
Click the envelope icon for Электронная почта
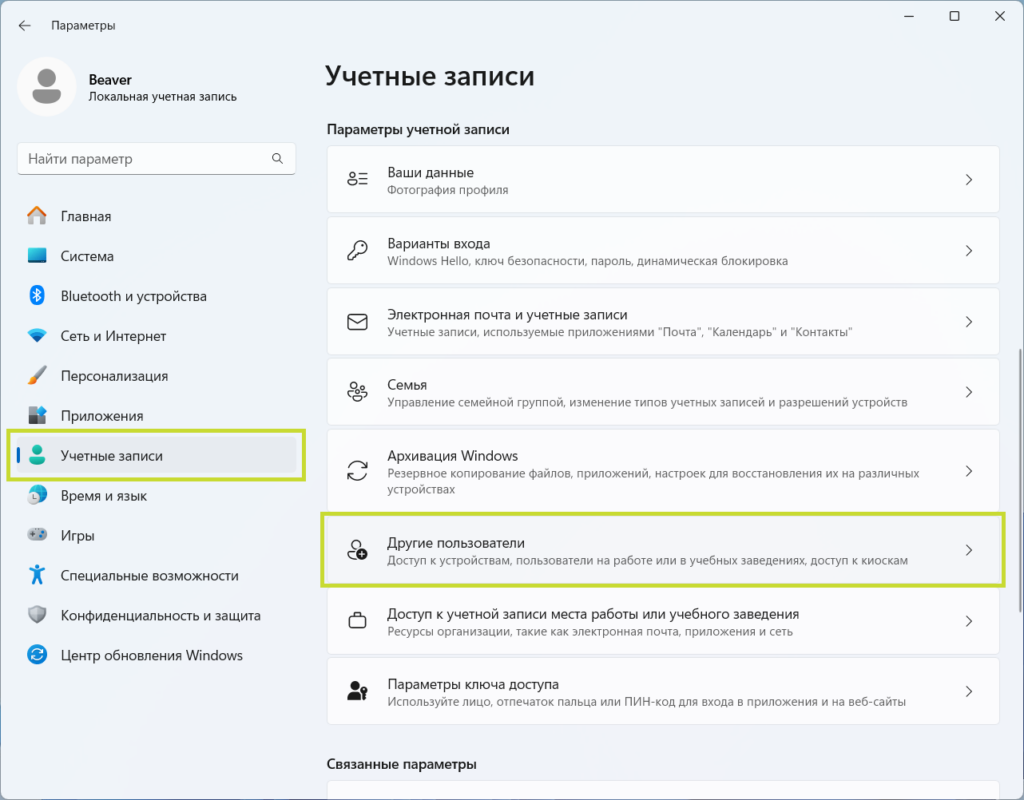(x=357, y=321)
